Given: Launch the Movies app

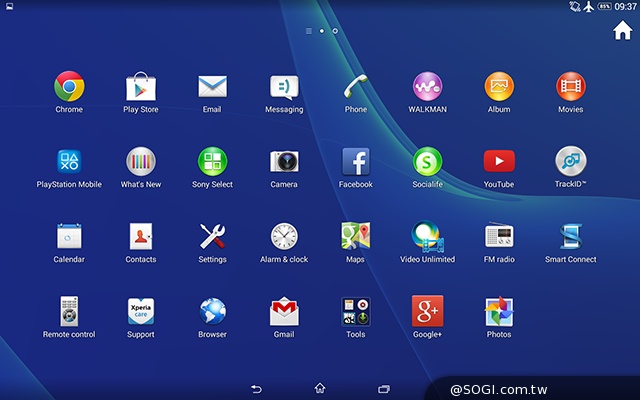Looking at the screenshot, I should click(x=571, y=87).
